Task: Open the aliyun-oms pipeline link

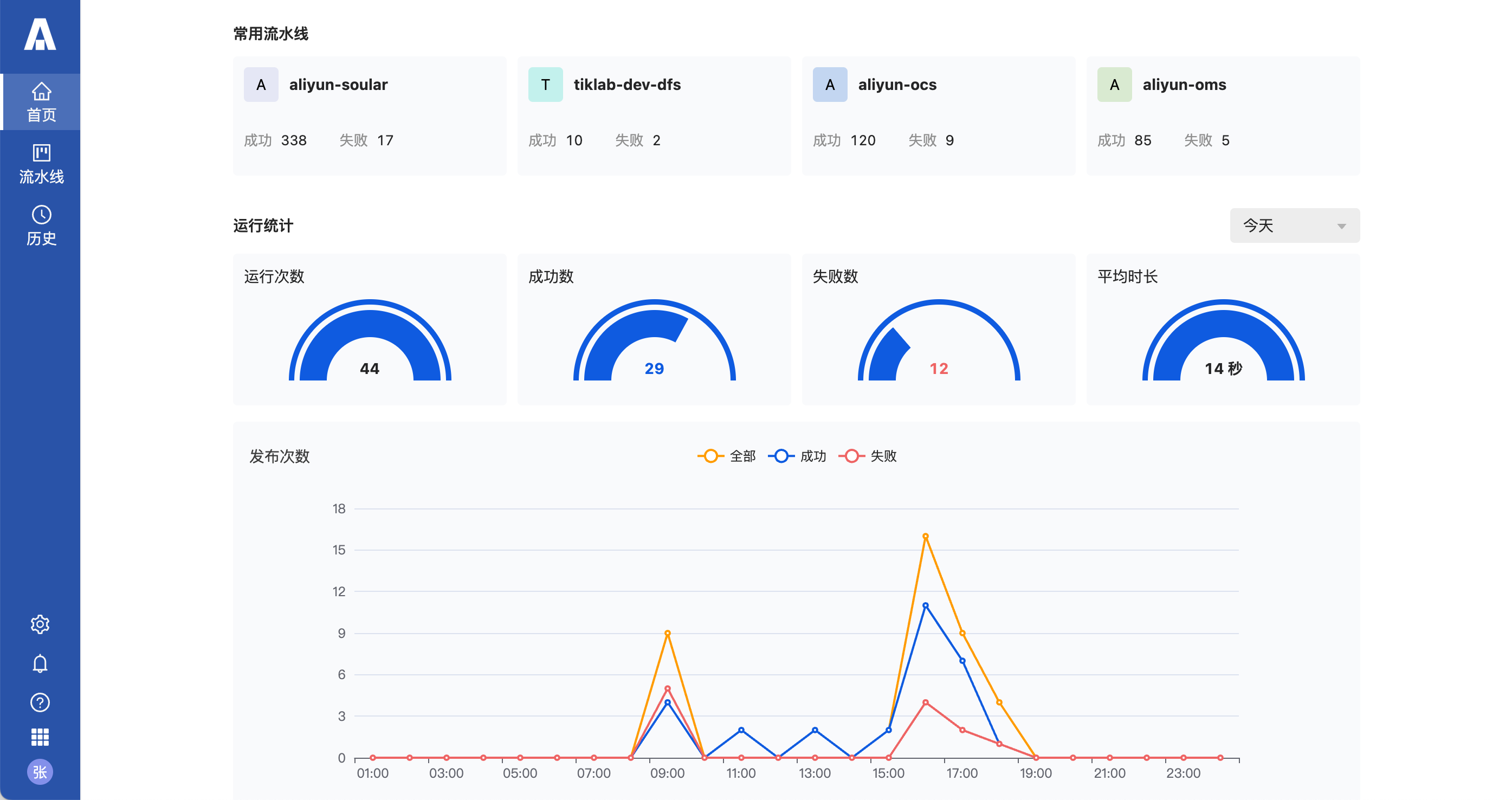Action: coord(1184,85)
